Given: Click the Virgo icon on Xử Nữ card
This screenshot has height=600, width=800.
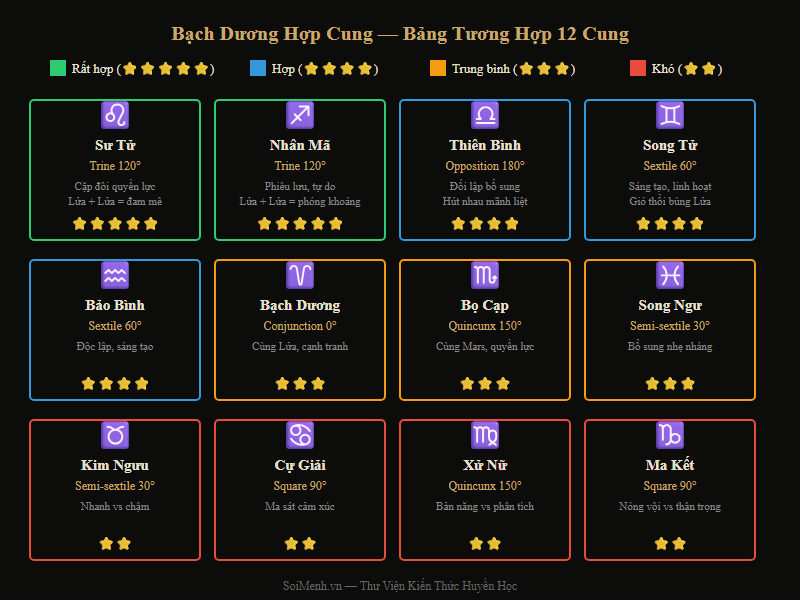Looking at the screenshot, I should pyautogui.click(x=485, y=433).
